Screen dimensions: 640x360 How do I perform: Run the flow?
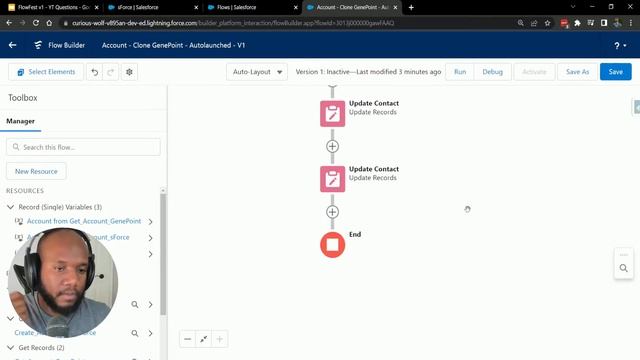tap(460, 72)
